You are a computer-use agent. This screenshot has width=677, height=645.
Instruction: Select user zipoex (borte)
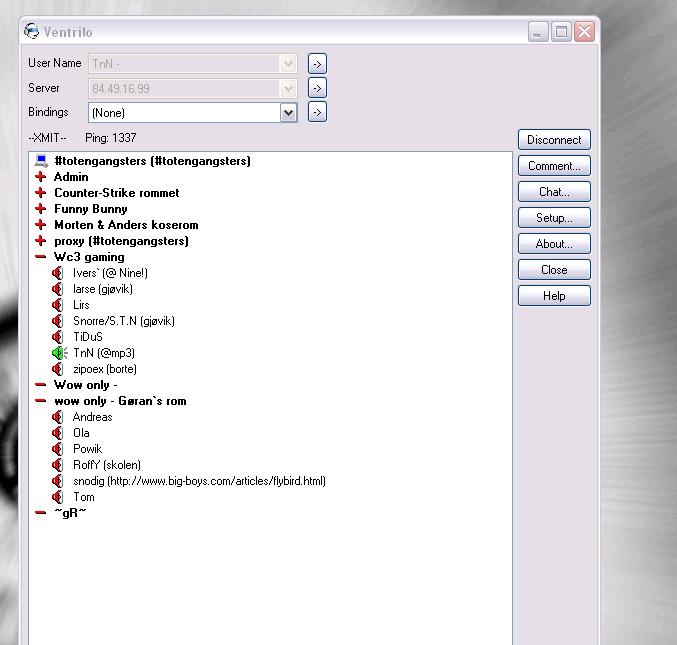(x=105, y=369)
